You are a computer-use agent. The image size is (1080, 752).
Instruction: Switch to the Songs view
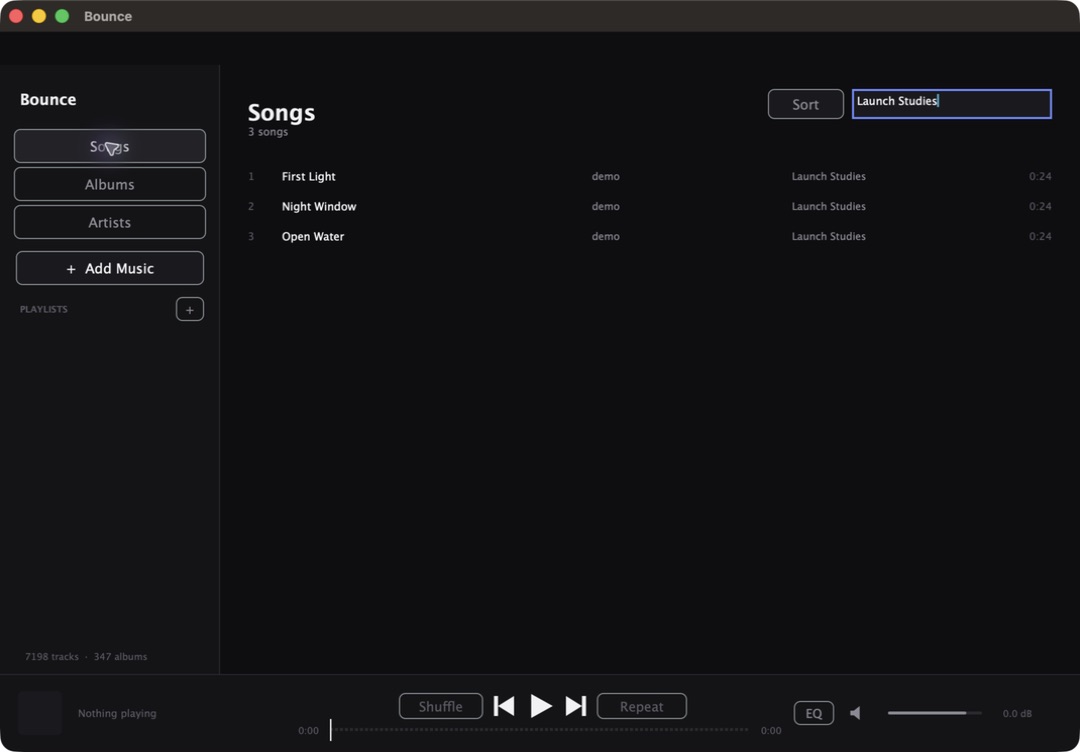[110, 146]
